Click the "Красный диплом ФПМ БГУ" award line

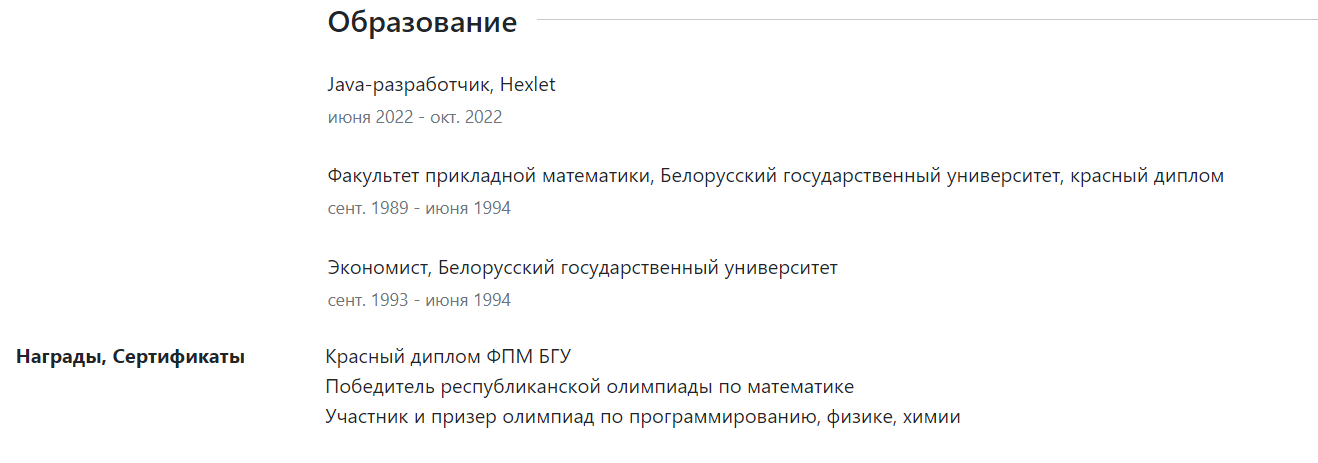click(448, 356)
